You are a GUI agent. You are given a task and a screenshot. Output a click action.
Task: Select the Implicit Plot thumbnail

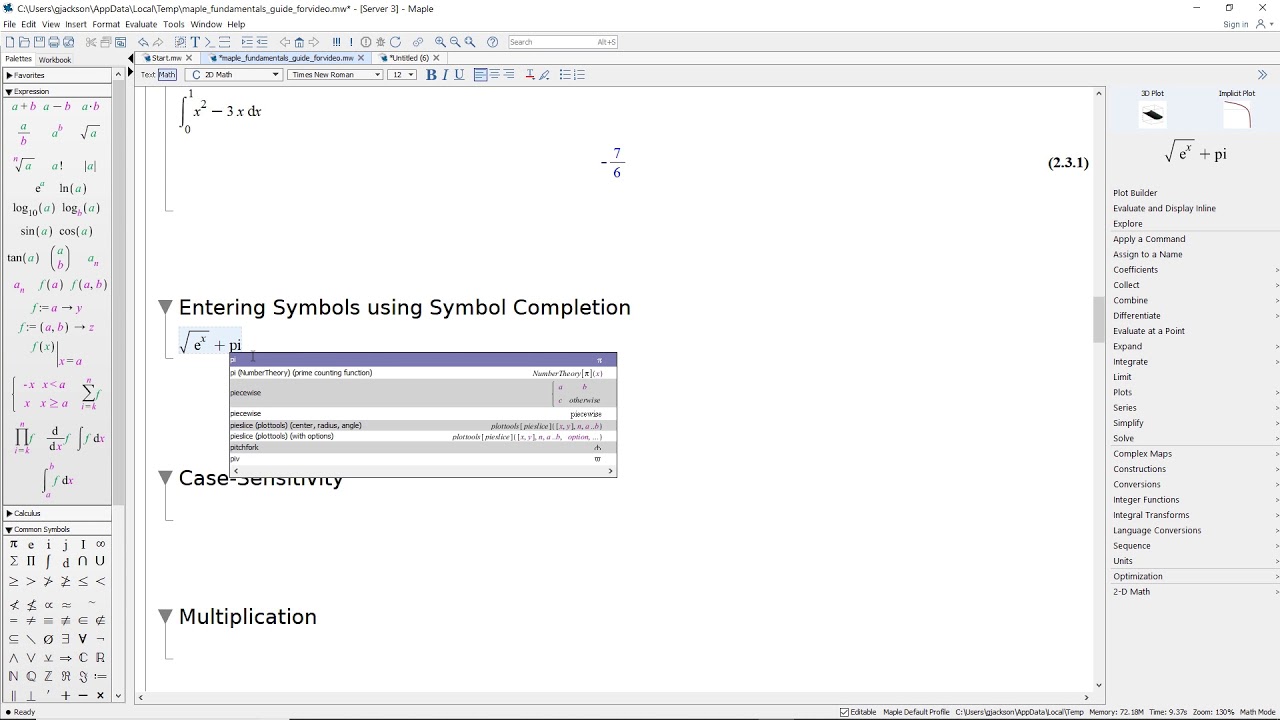tap(1237, 110)
